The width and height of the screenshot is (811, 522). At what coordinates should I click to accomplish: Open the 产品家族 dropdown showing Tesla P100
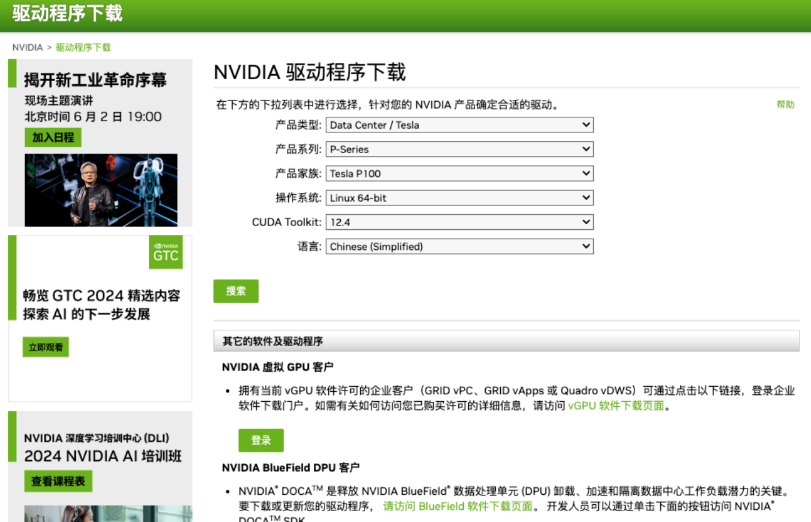459,174
